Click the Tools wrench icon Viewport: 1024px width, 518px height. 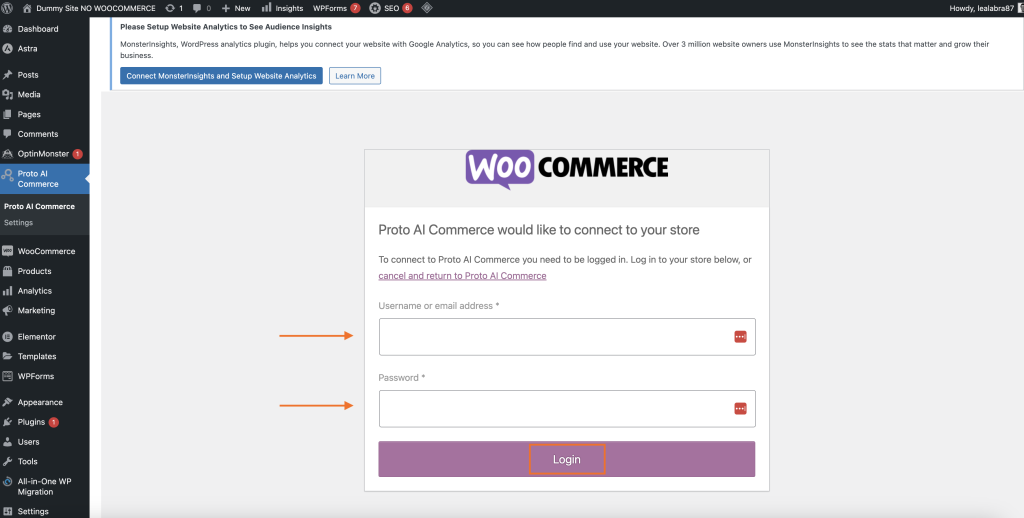coord(7,461)
